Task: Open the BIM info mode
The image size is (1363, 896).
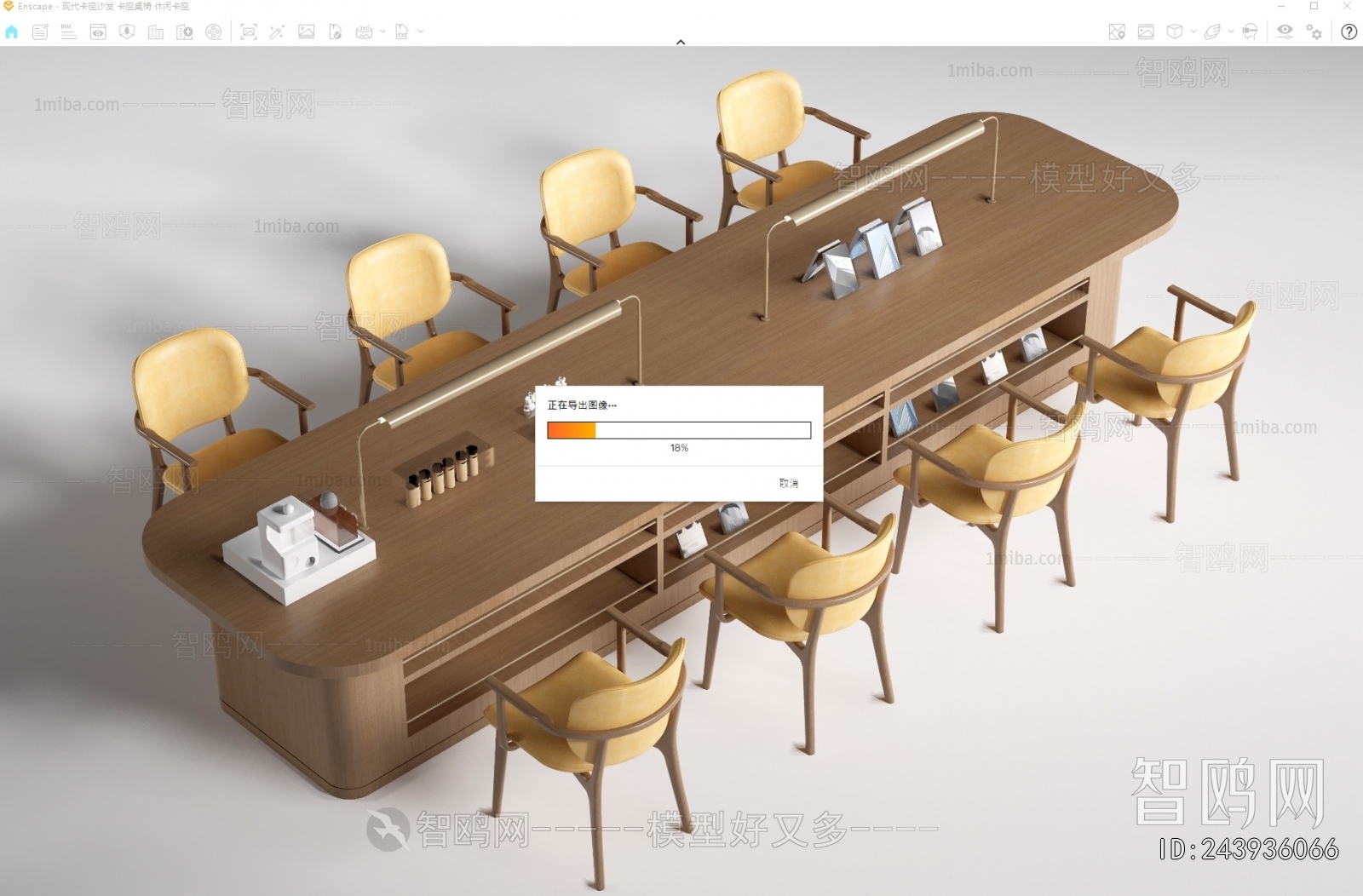Action: [x=69, y=32]
